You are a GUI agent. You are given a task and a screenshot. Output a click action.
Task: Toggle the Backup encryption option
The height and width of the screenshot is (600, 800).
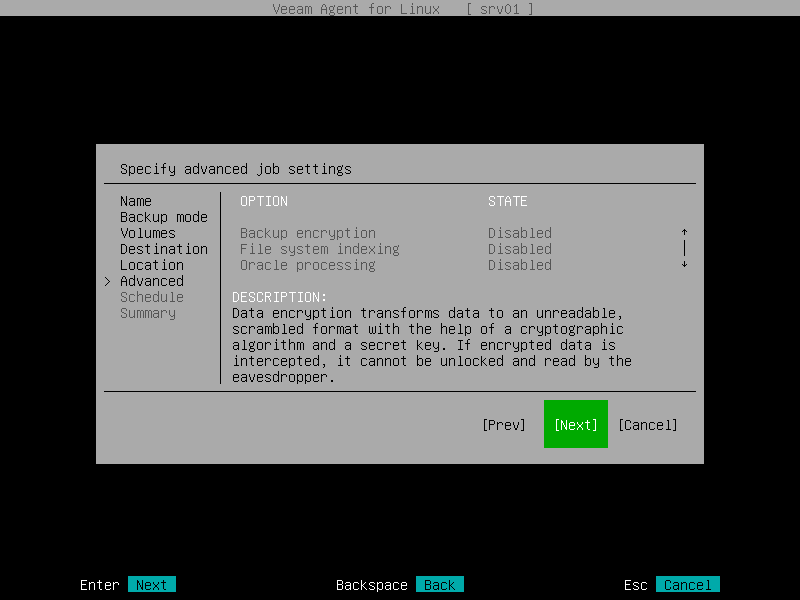308,233
